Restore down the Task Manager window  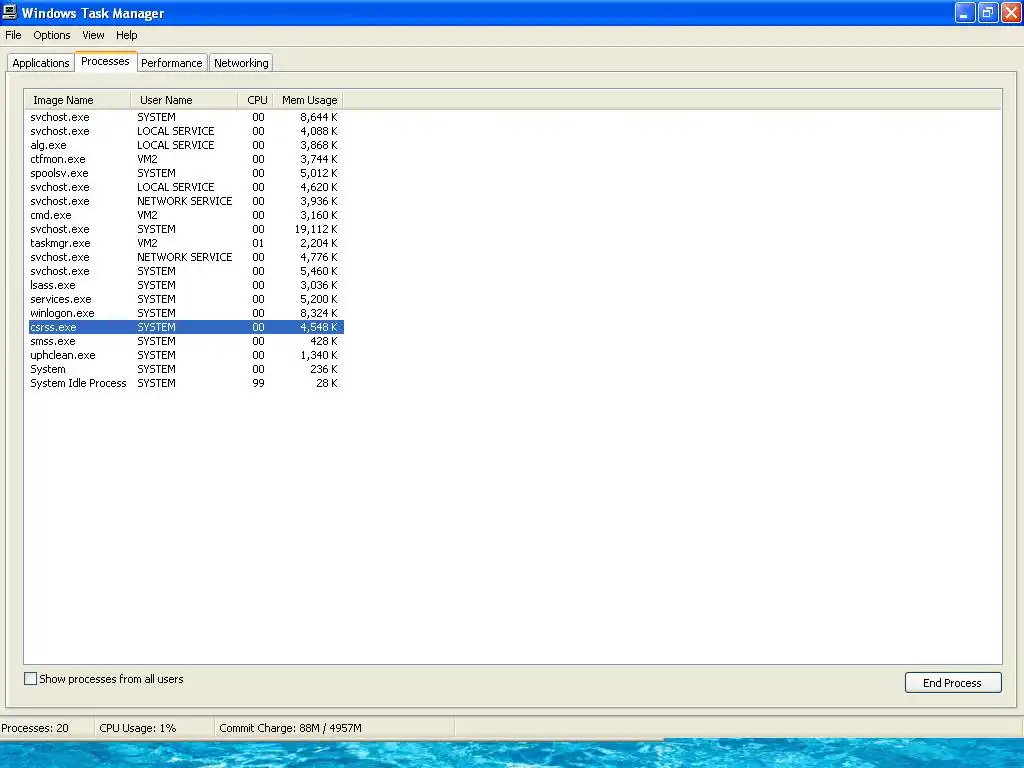pyautogui.click(x=988, y=12)
